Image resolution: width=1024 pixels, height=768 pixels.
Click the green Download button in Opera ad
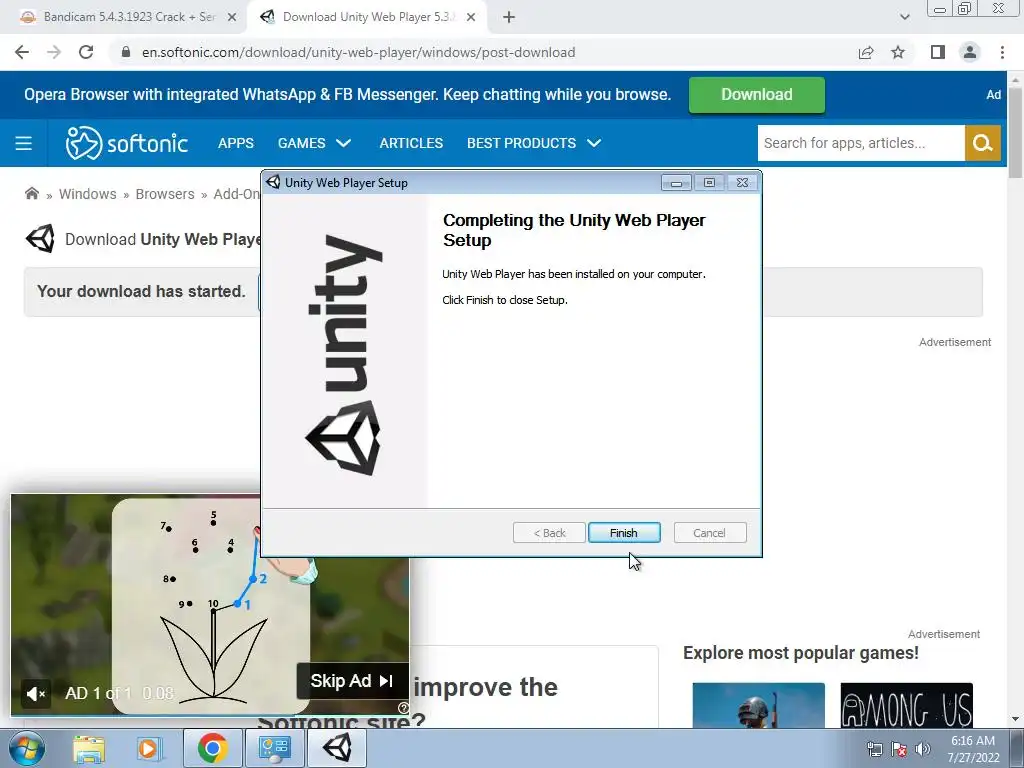pos(756,95)
